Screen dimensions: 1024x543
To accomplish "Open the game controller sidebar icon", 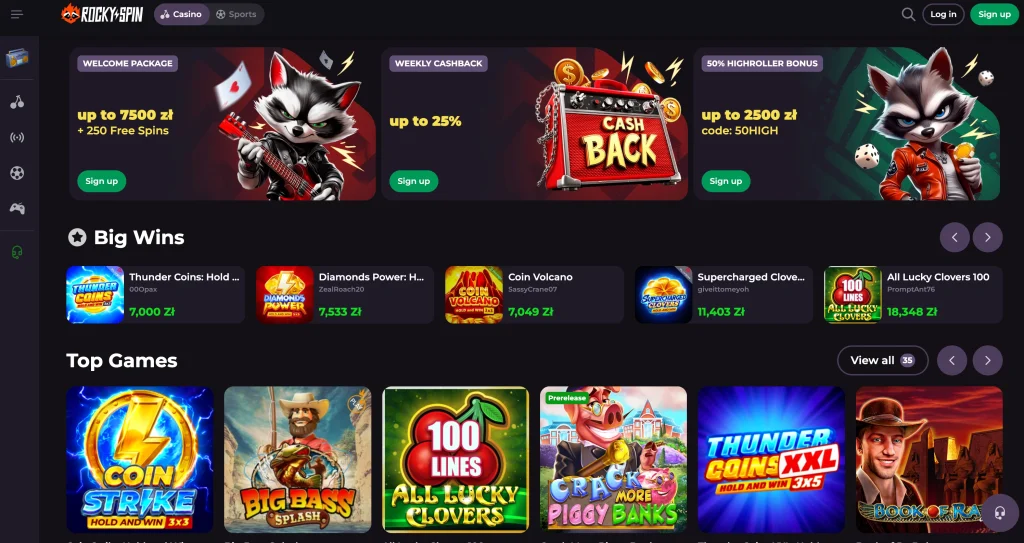I will coord(17,208).
